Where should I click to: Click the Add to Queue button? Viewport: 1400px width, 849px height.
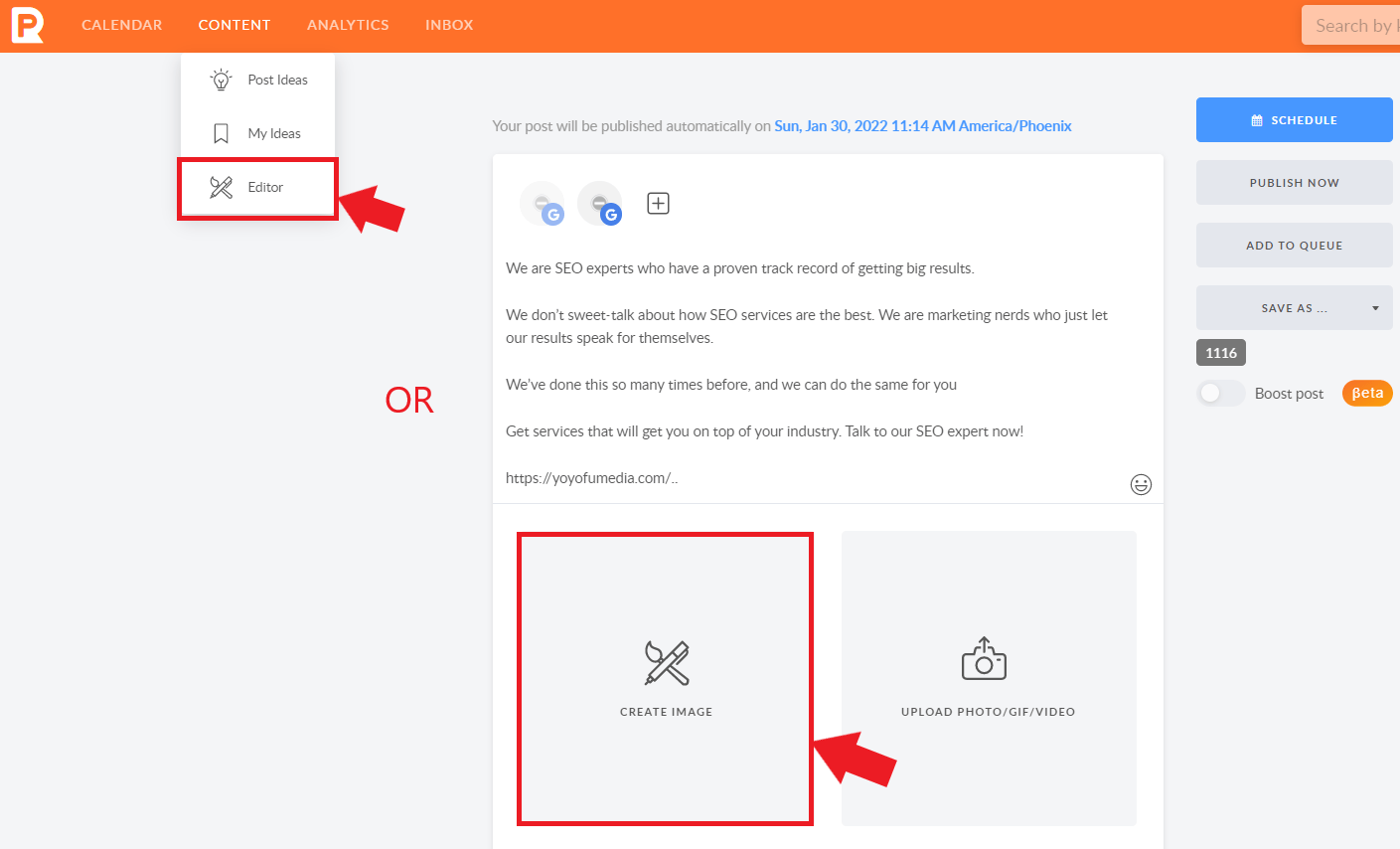[x=1294, y=246]
